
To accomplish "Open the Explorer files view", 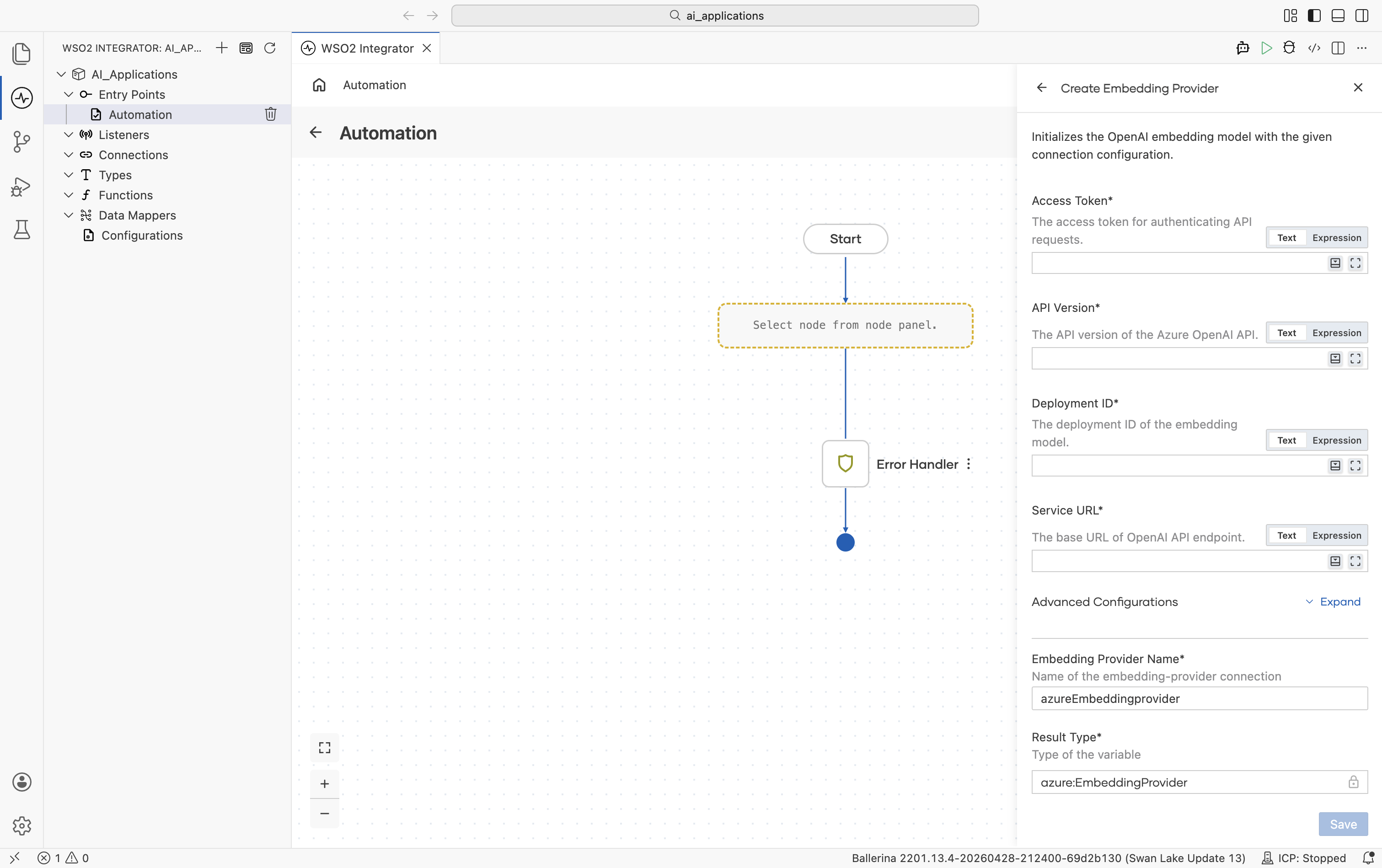I will click(22, 54).
